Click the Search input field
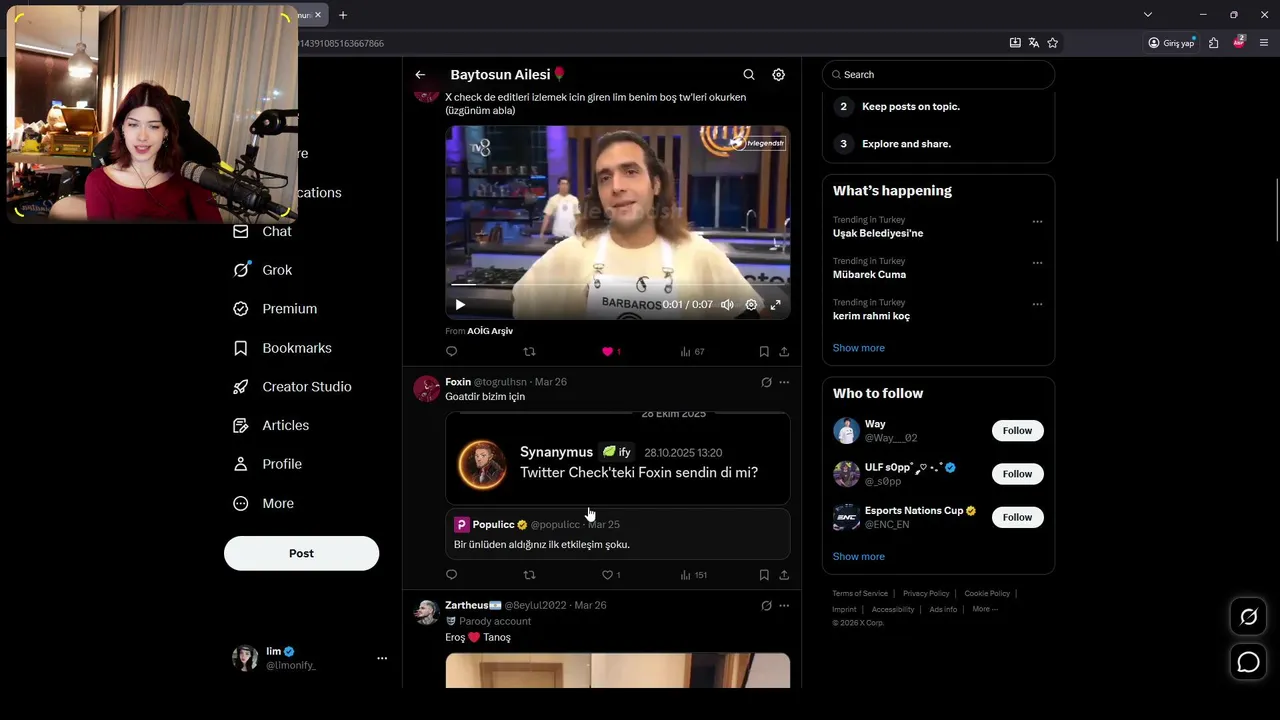 point(938,75)
